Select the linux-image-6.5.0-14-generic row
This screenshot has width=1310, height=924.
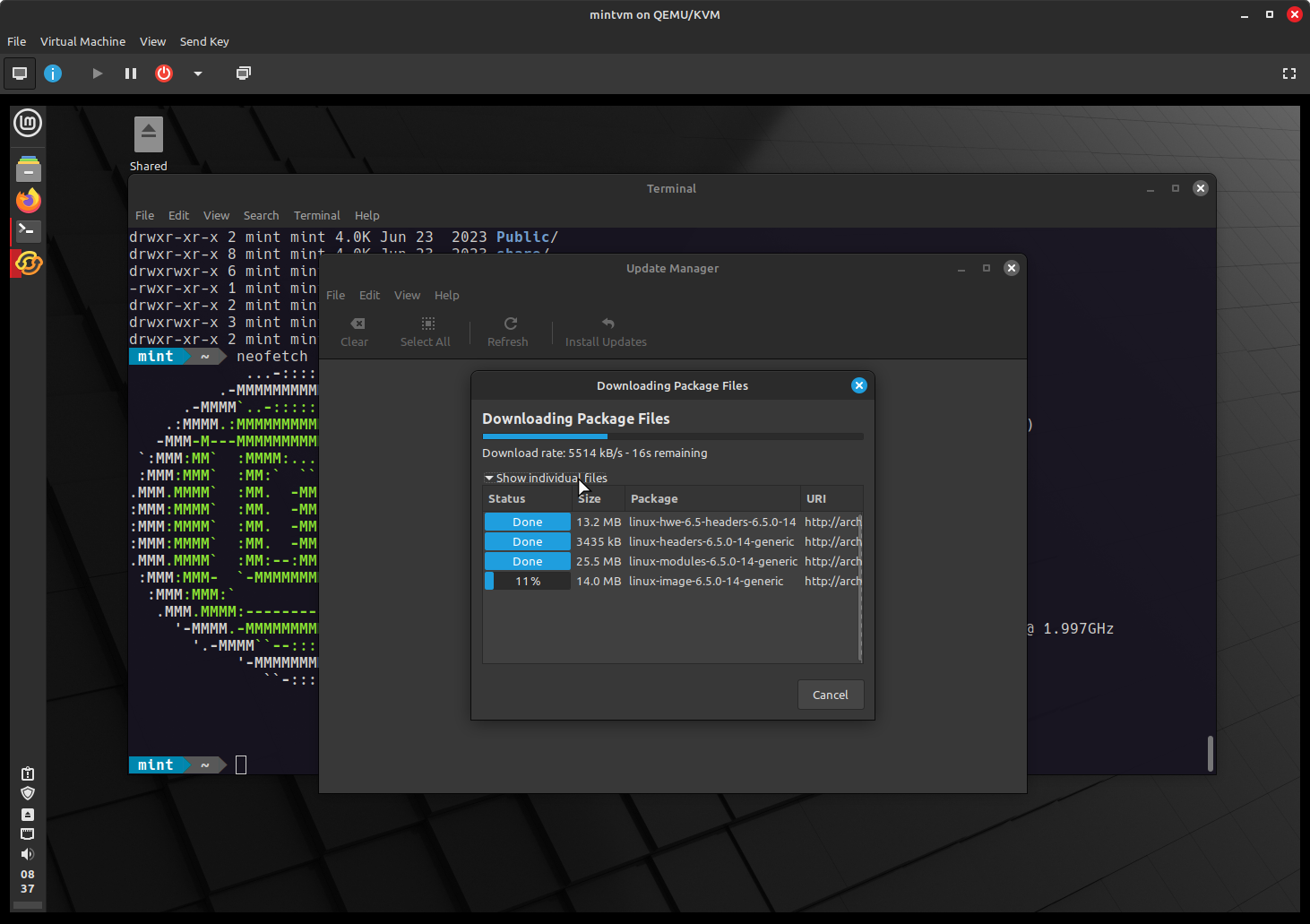(x=672, y=581)
